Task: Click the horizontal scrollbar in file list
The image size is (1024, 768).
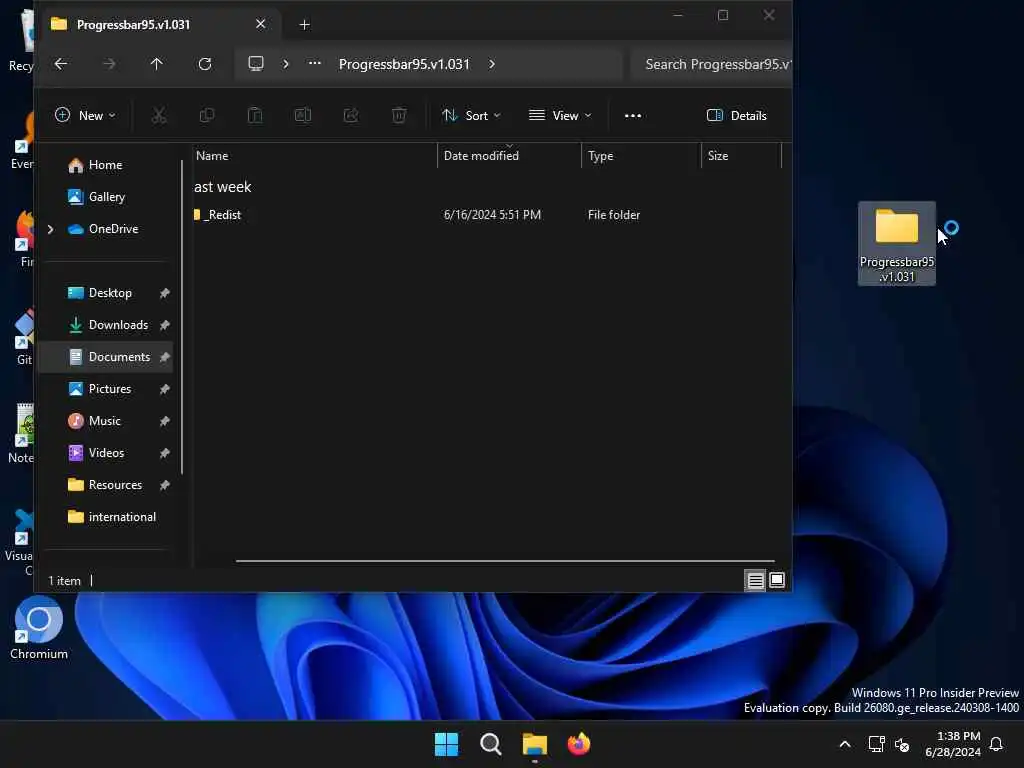Action: (x=505, y=561)
